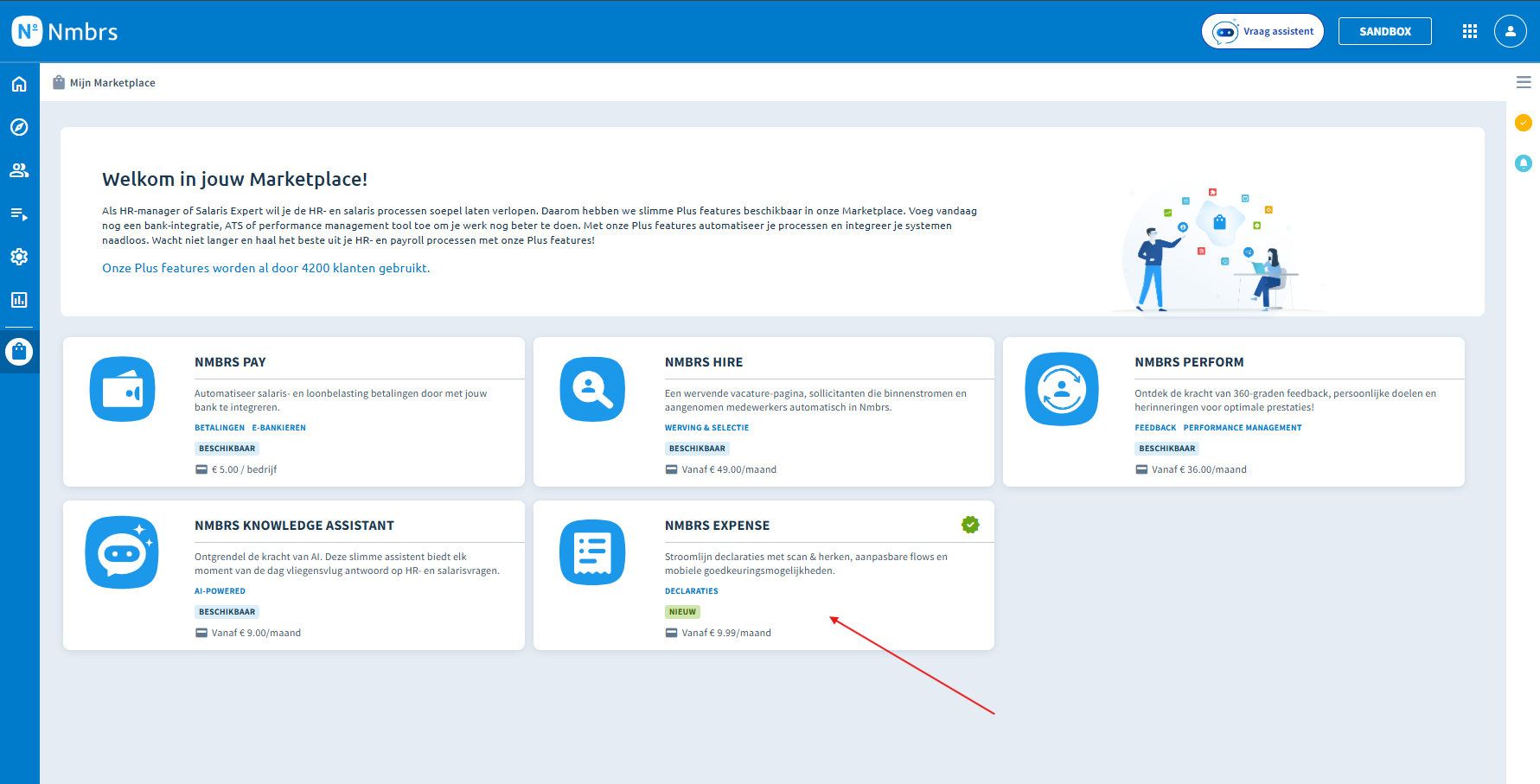Image resolution: width=1540 pixels, height=784 pixels.
Task: Open the playlist run icon in sidebar
Action: [x=19, y=214]
